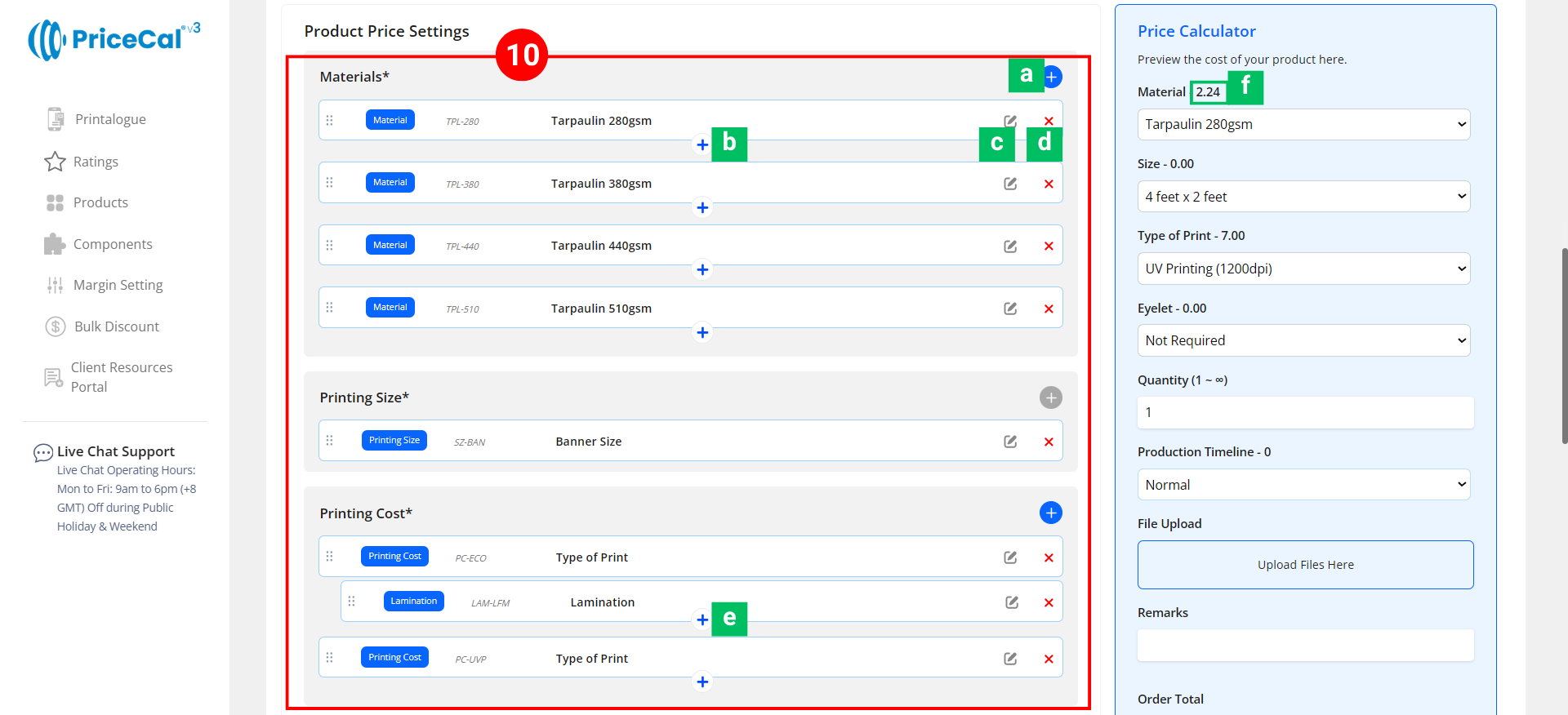This screenshot has height=715, width=1568.
Task: Click the Upload Files Here button
Action: 1305,565
